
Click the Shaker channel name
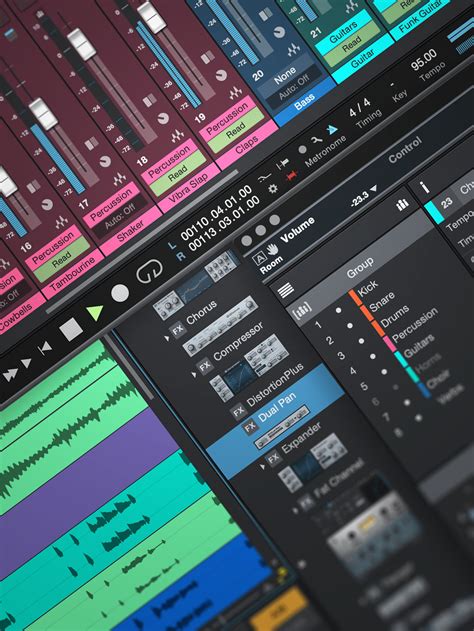click(130, 231)
